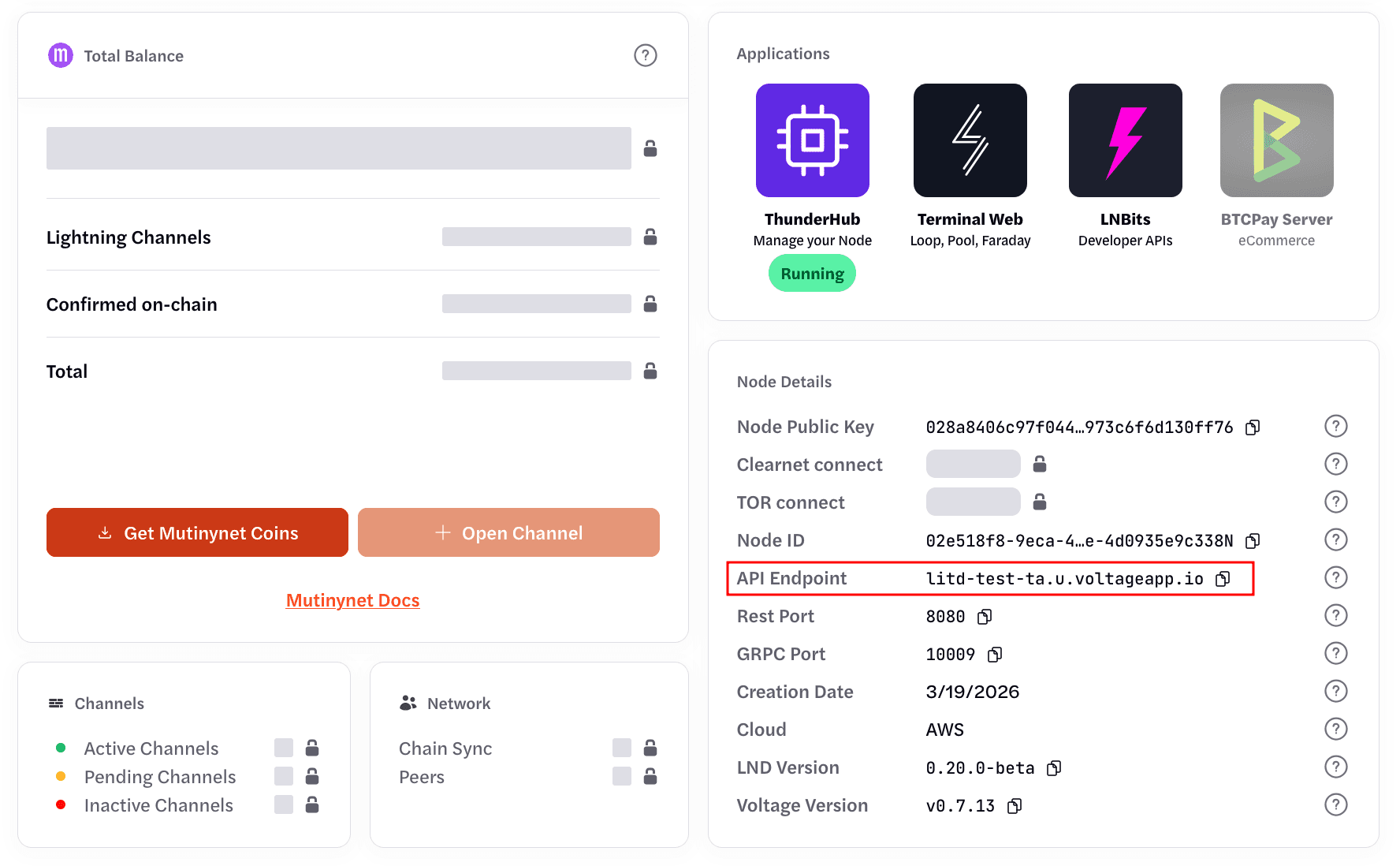Launch the Terminal Web app icon
The width and height of the screenshot is (1400, 866).
(970, 140)
